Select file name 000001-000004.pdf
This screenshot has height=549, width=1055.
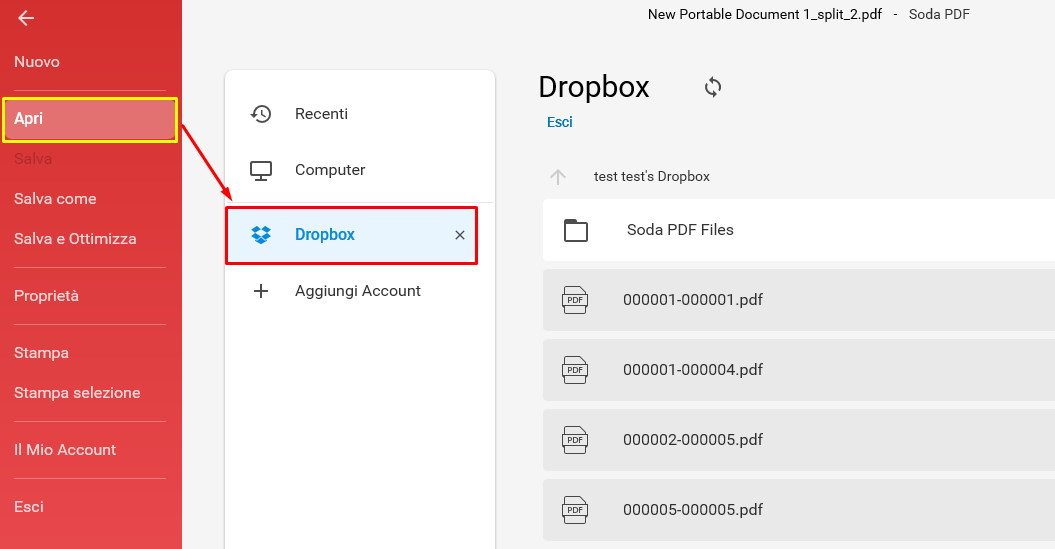pyautogui.click(x=693, y=370)
